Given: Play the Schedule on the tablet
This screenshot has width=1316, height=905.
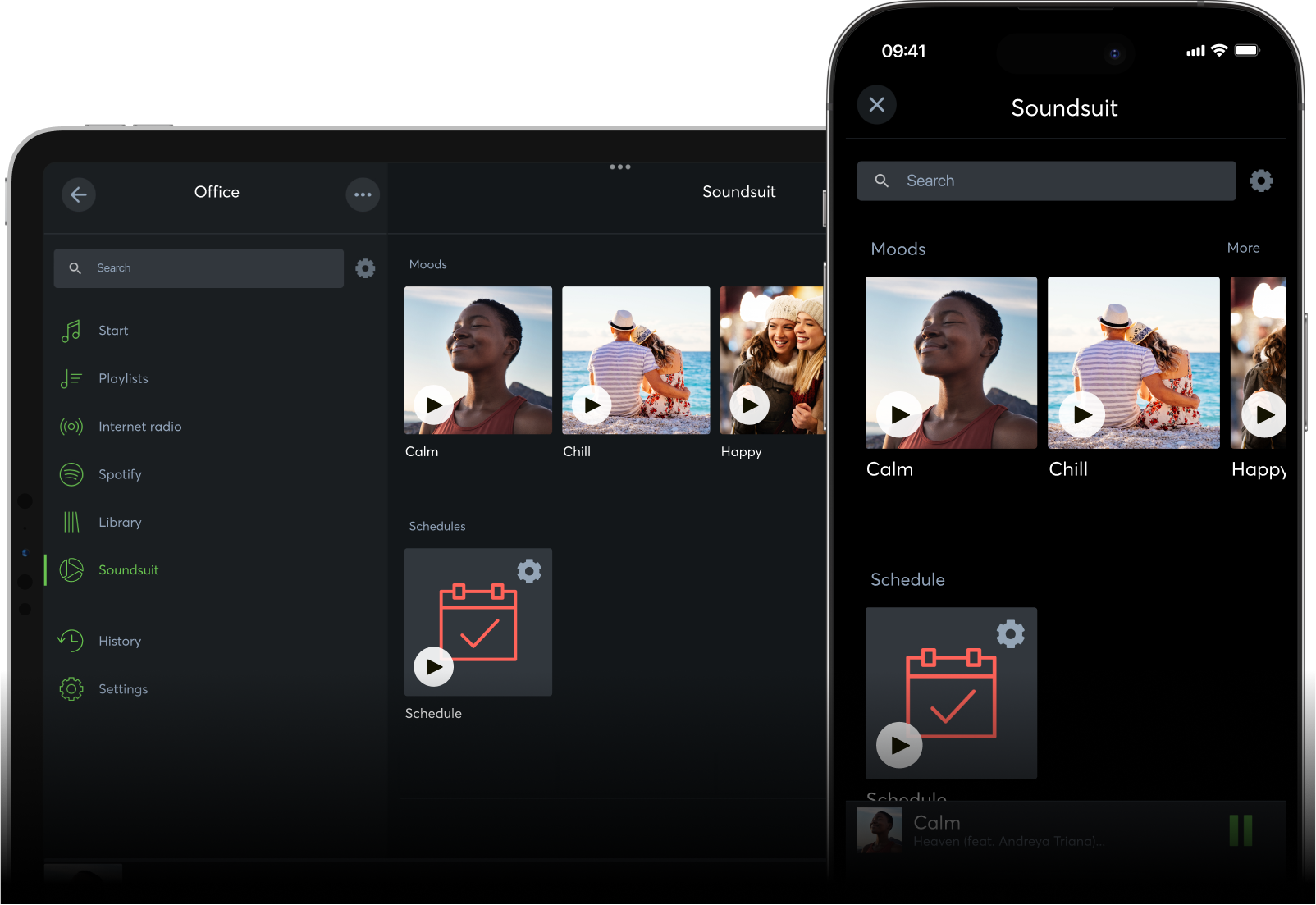Looking at the screenshot, I should click(x=434, y=667).
